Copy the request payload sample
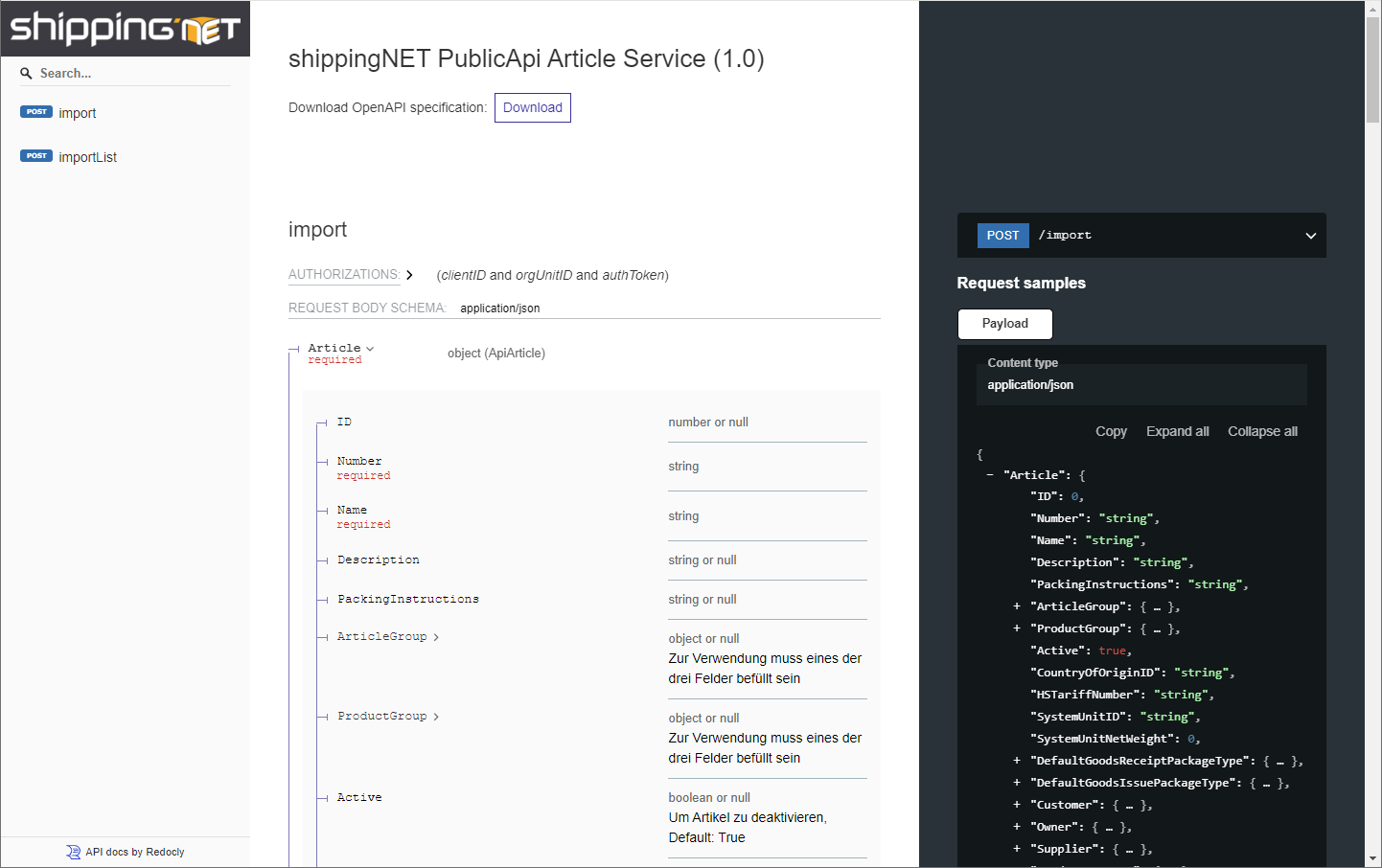Screen dimensions: 1382x868 click(x=1111, y=431)
